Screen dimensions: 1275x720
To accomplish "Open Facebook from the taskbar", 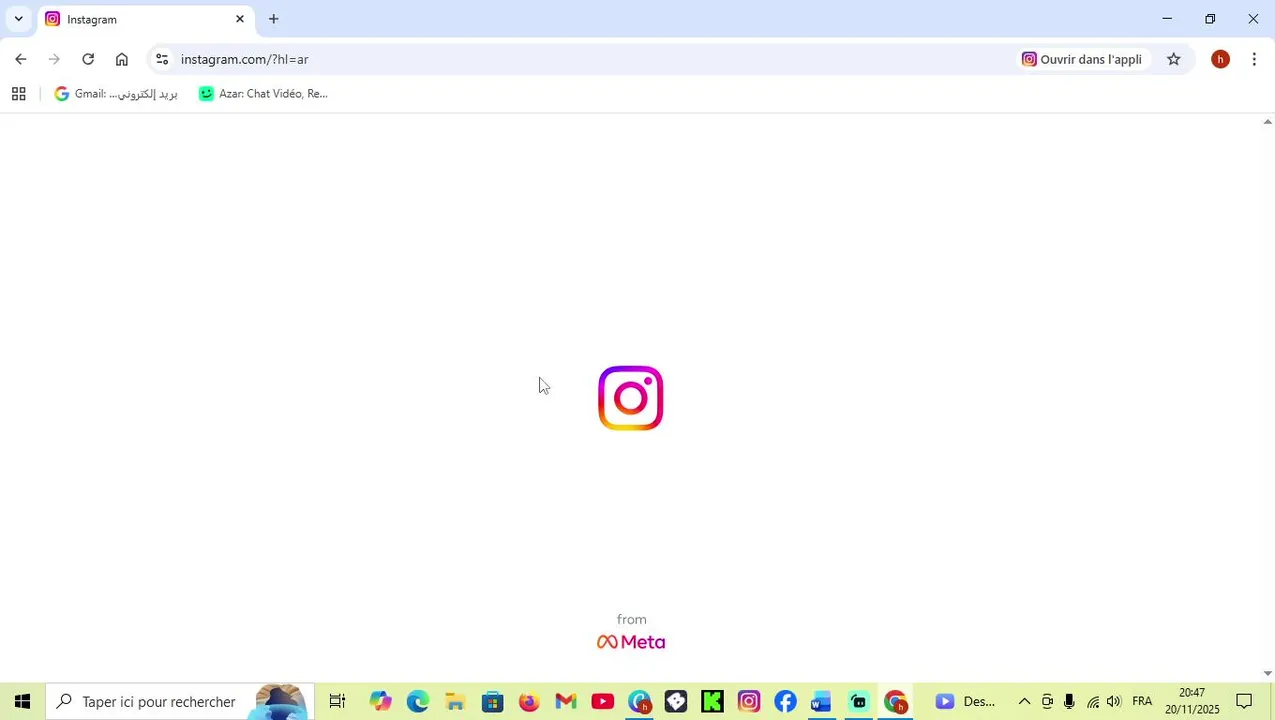I will pos(785,701).
